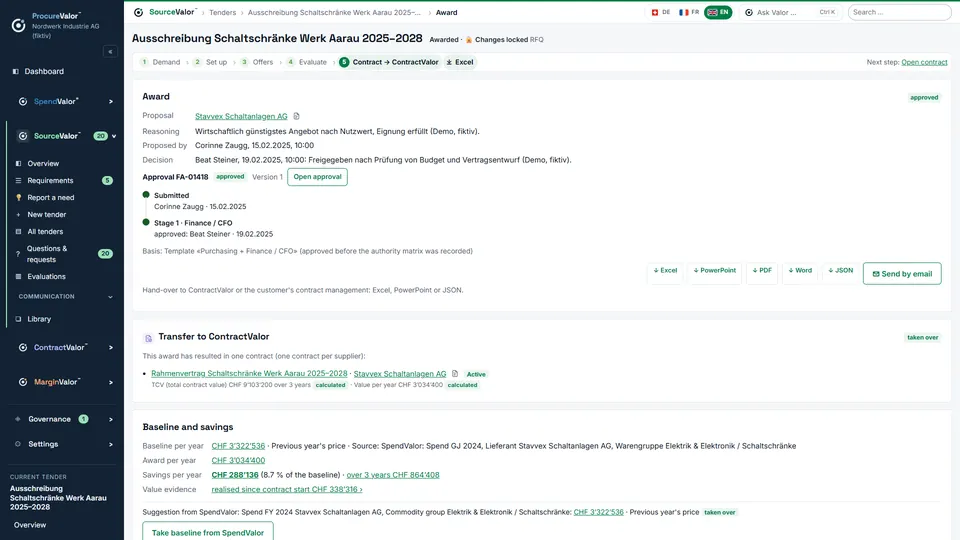Open the supplier link in the contract row

400,373
